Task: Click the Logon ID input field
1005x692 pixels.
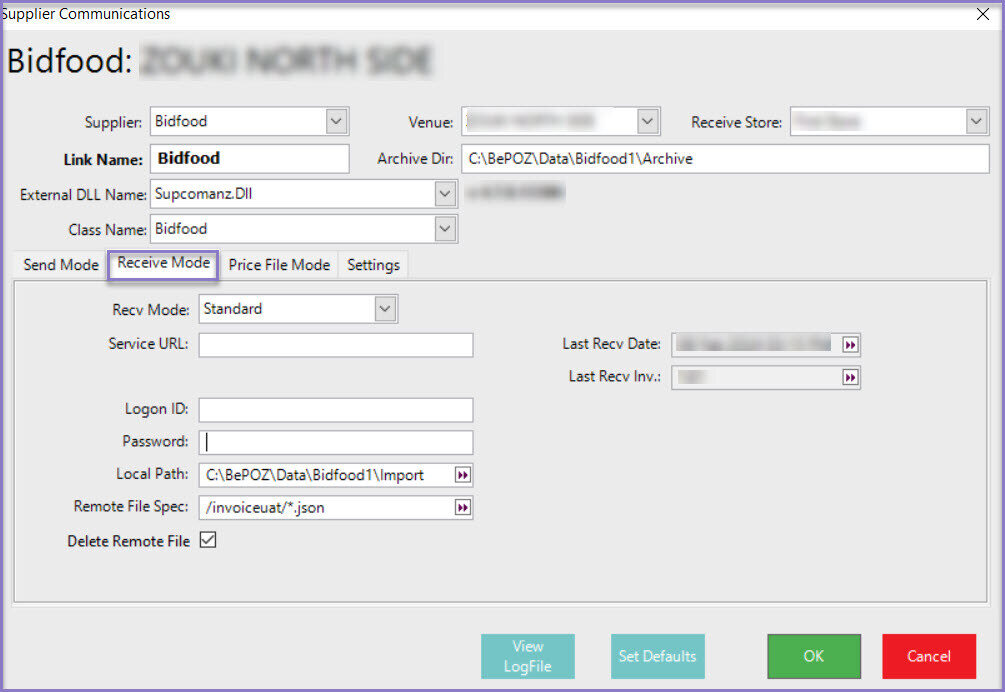Action: point(336,410)
